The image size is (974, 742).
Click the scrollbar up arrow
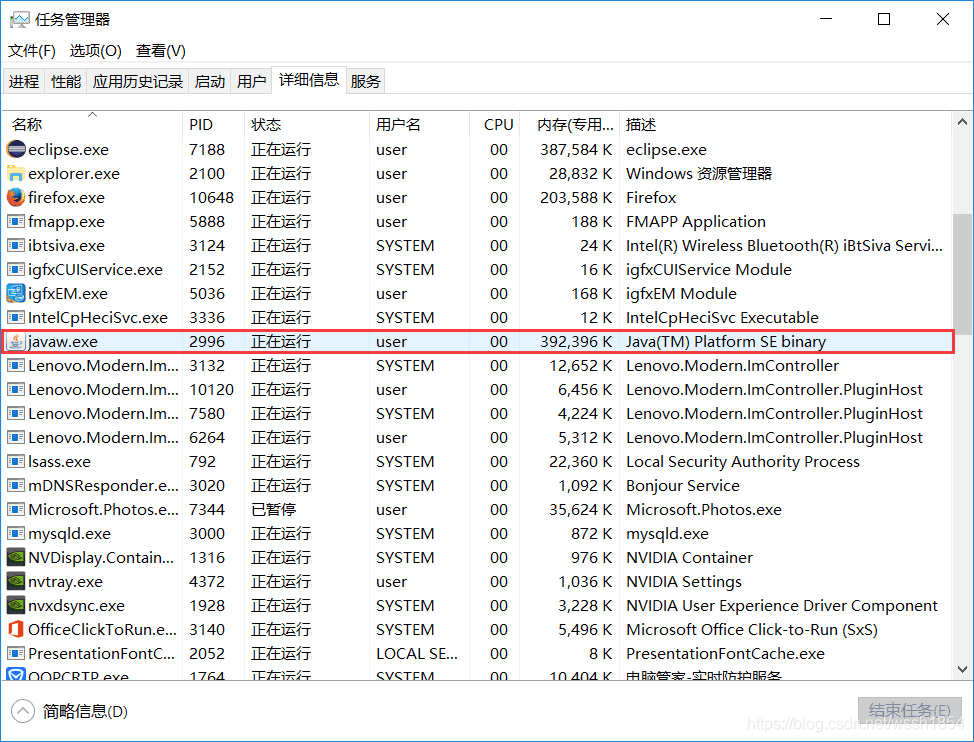[962, 122]
